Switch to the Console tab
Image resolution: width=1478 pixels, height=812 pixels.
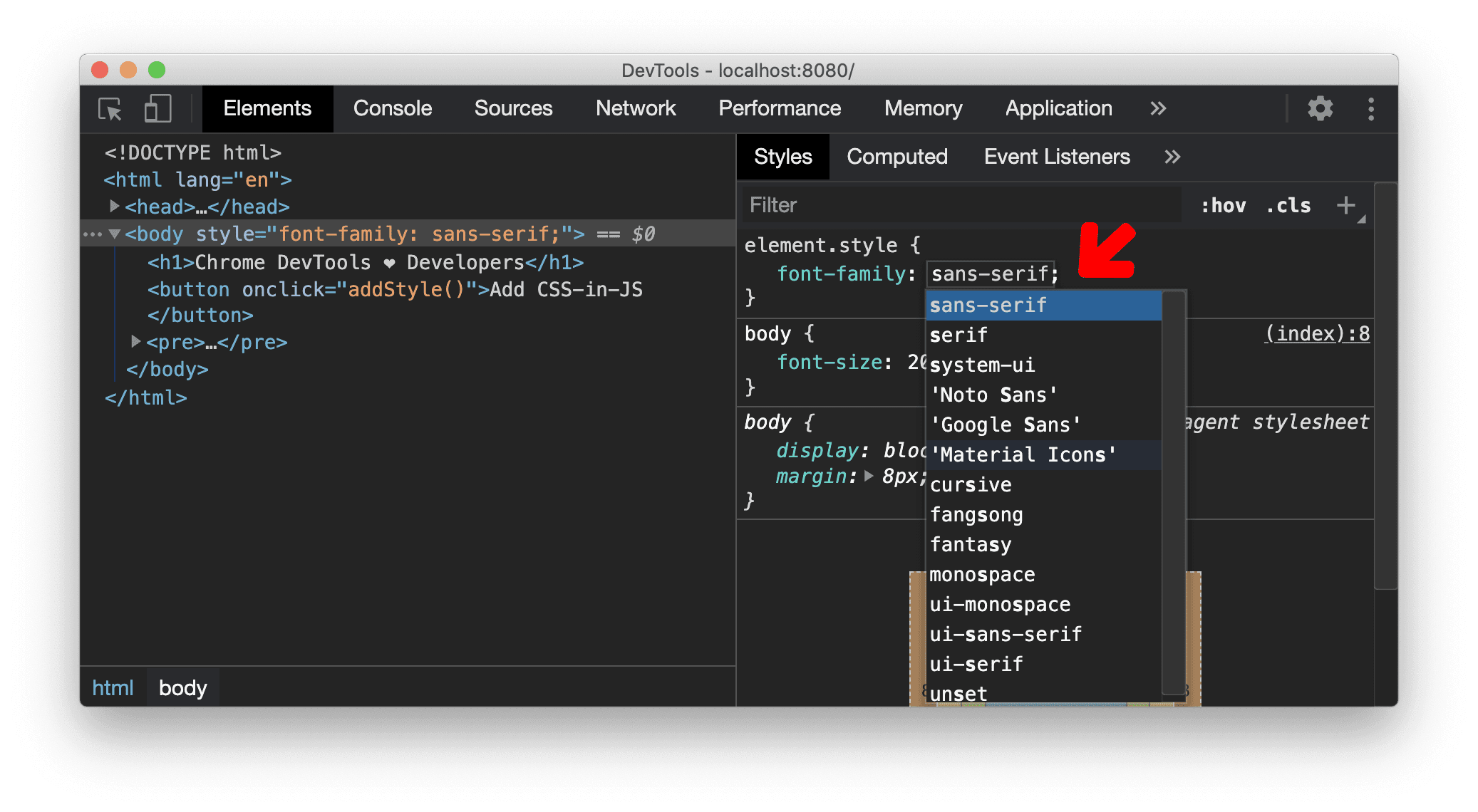[x=393, y=107]
